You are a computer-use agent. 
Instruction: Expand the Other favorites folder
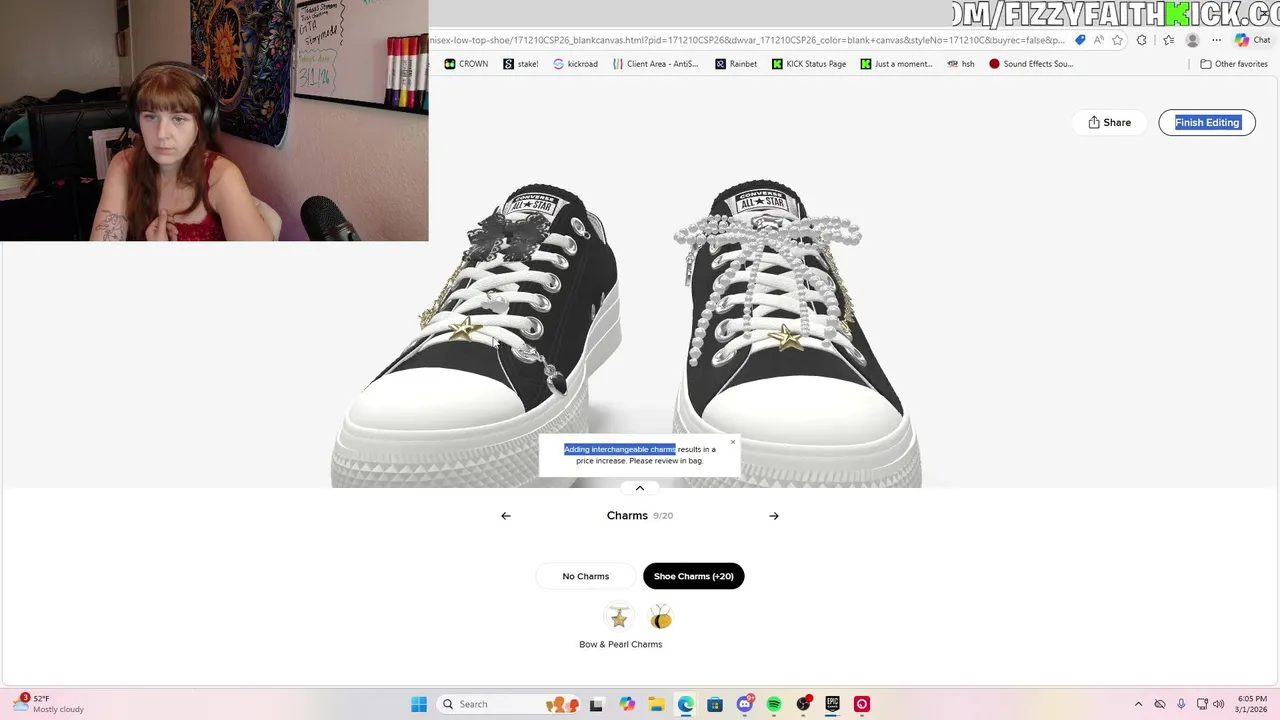[1234, 64]
